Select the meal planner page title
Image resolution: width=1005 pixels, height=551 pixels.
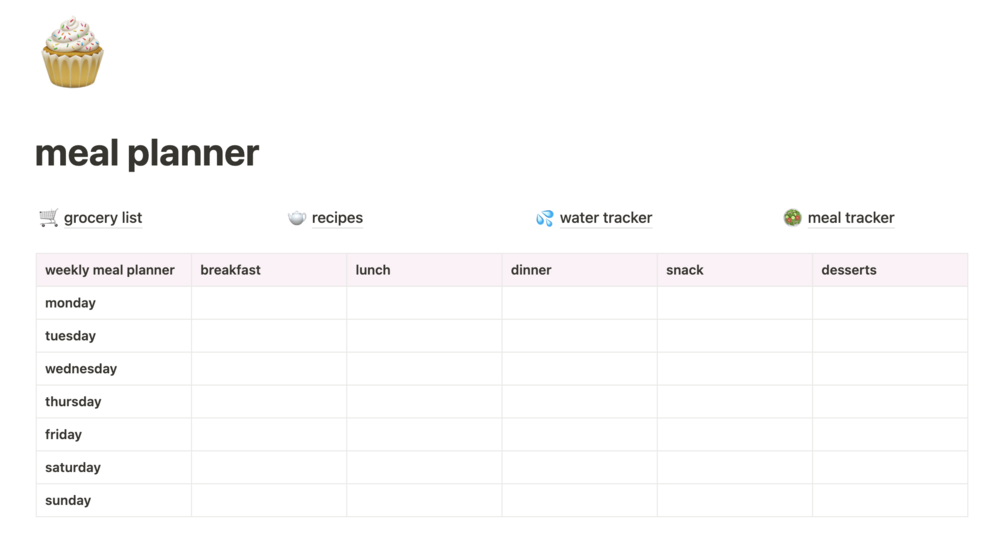[147, 153]
